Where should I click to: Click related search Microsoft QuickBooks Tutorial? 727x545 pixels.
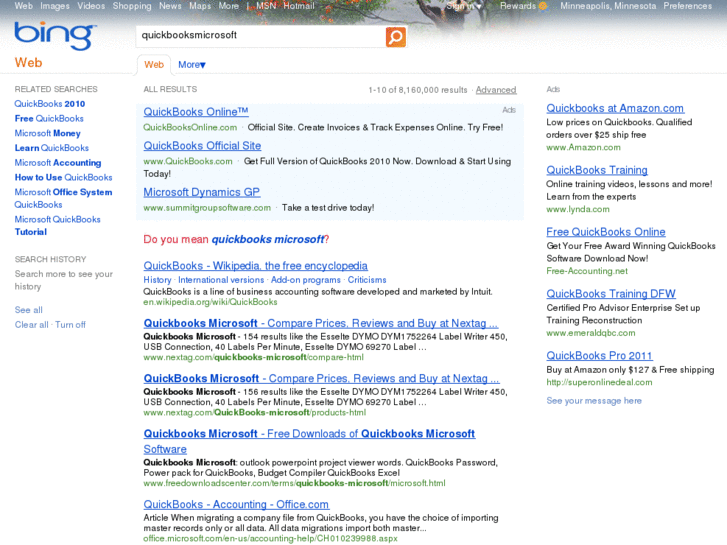(57, 225)
